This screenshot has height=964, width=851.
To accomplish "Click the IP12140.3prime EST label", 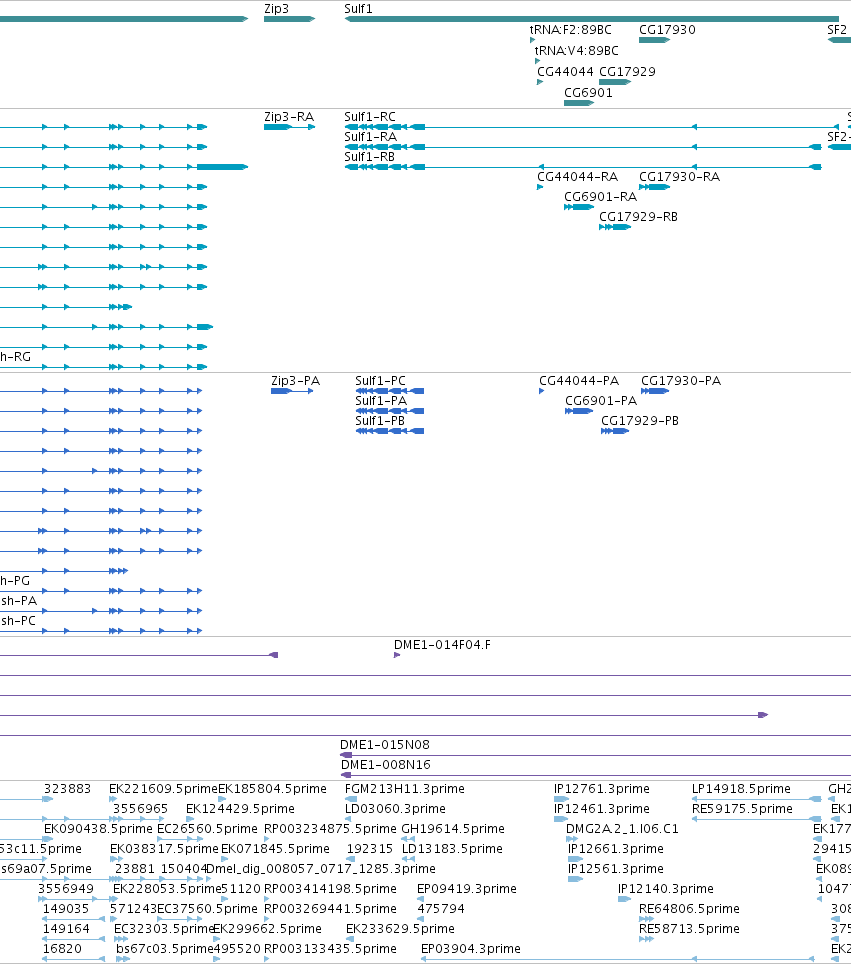I will (666, 888).
